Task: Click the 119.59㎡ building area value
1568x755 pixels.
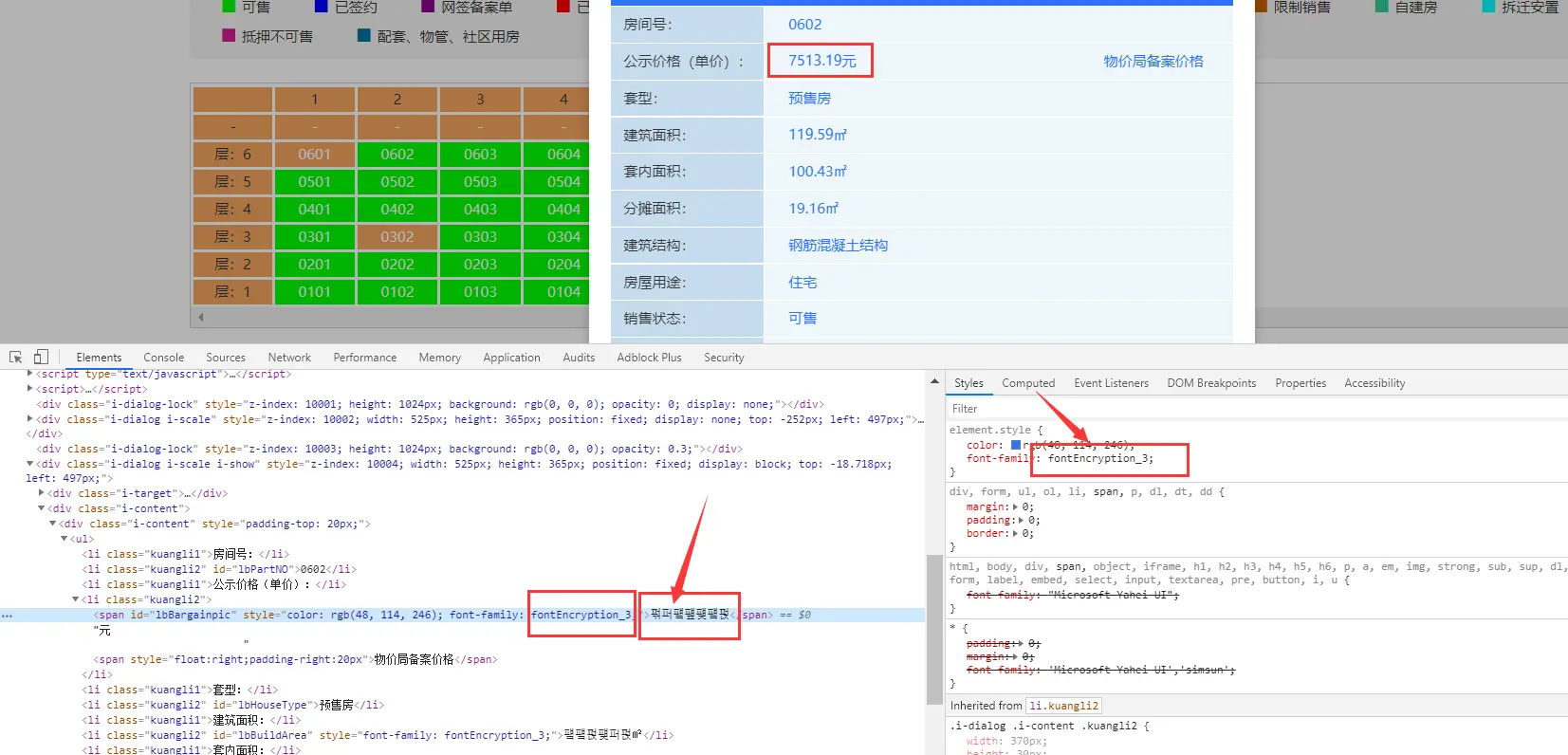Action: pyautogui.click(x=817, y=135)
